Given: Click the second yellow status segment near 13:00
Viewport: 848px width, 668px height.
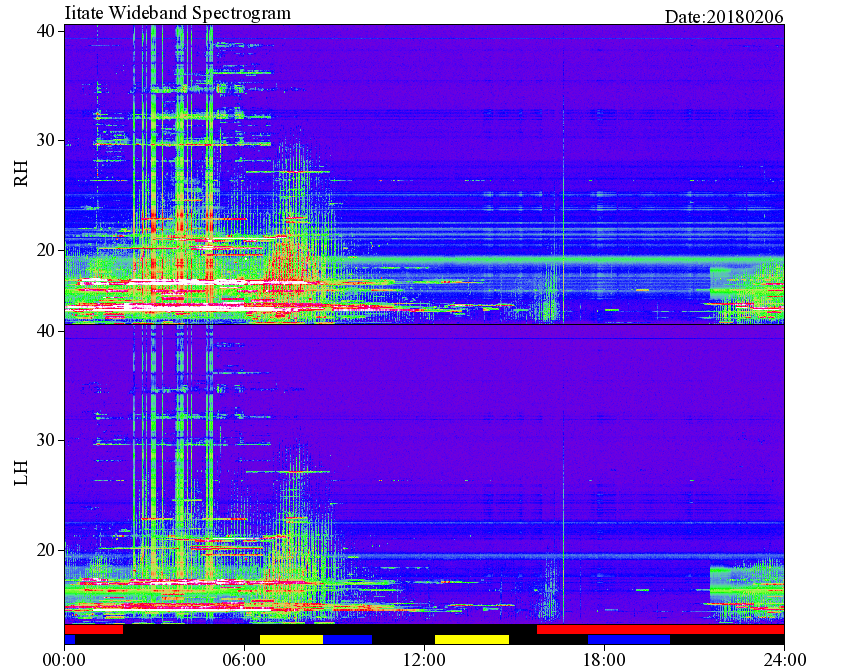Looking at the screenshot, I should (x=472, y=639).
